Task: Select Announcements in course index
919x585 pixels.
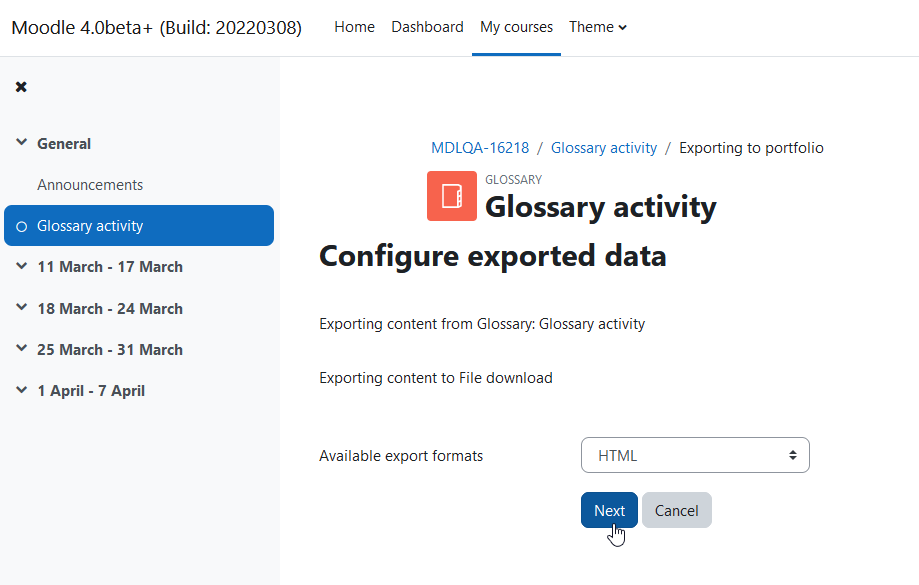Action: pyautogui.click(x=90, y=185)
